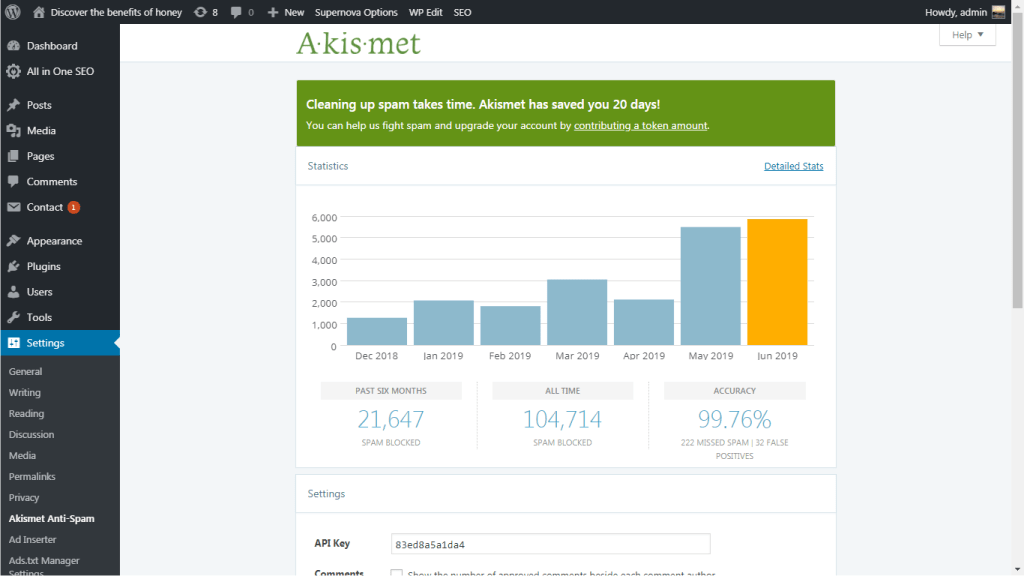Image resolution: width=1024 pixels, height=576 pixels.
Task: Open the New content menu
Action: click(x=285, y=12)
